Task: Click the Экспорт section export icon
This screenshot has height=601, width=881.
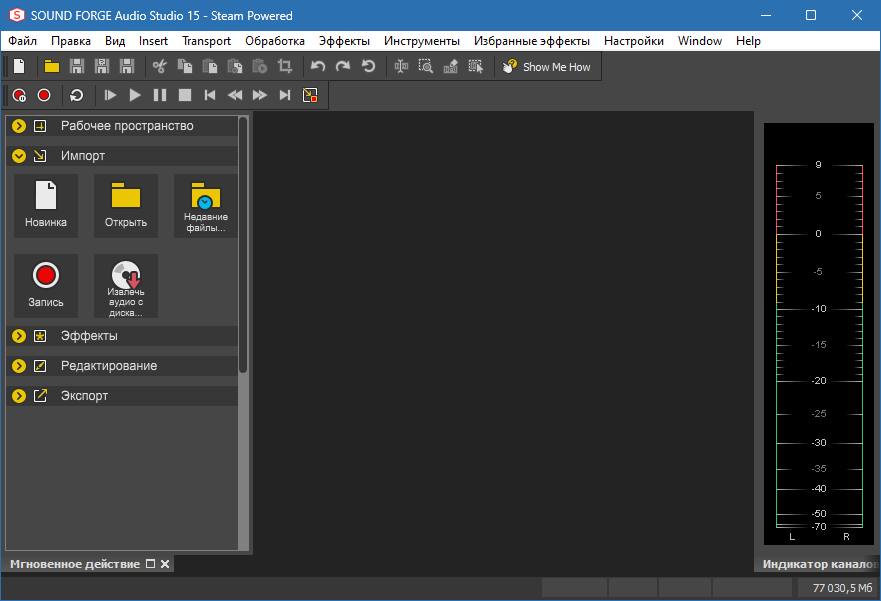Action: (40, 396)
